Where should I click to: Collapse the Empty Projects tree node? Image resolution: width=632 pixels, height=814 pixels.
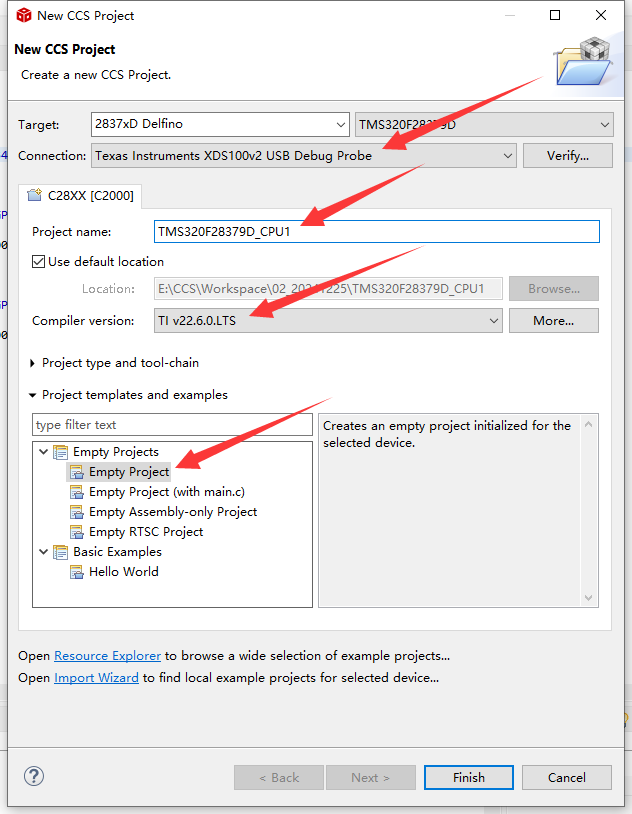pyautogui.click(x=44, y=452)
